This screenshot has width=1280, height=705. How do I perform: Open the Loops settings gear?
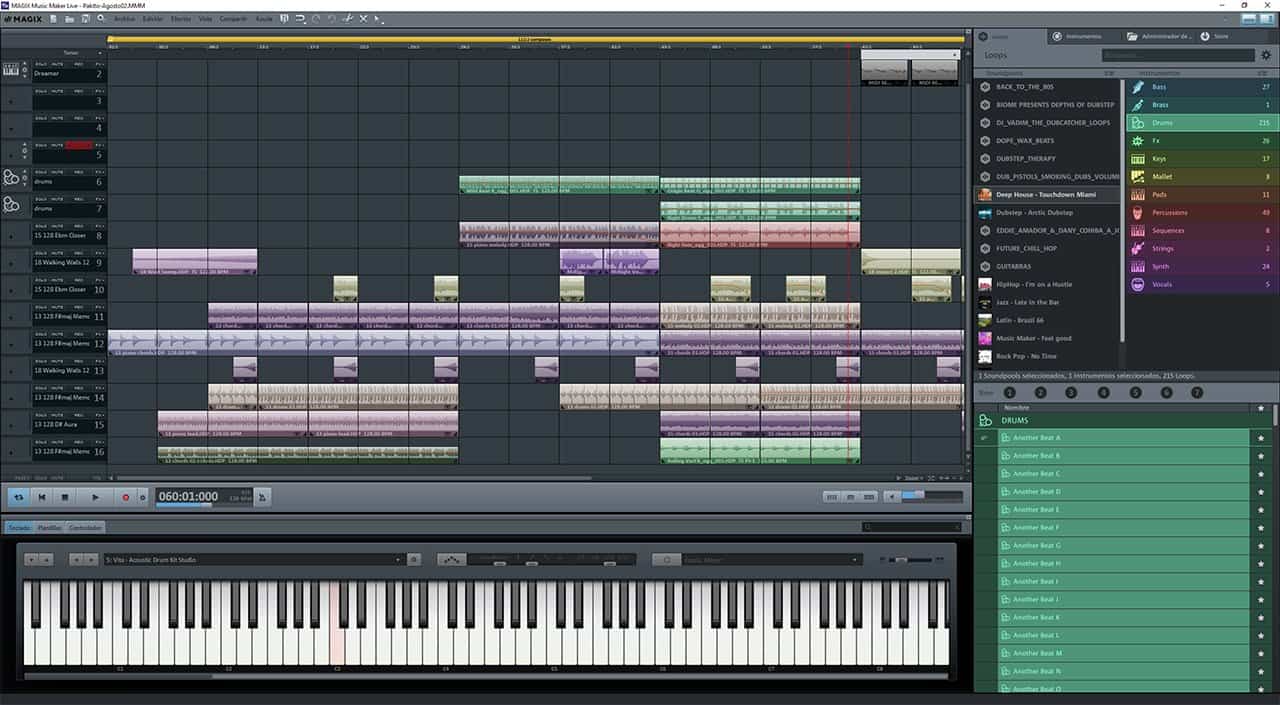tap(1266, 55)
